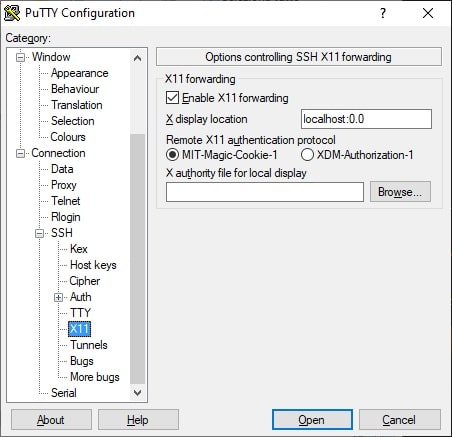Go to the Appearance settings

tap(79, 73)
